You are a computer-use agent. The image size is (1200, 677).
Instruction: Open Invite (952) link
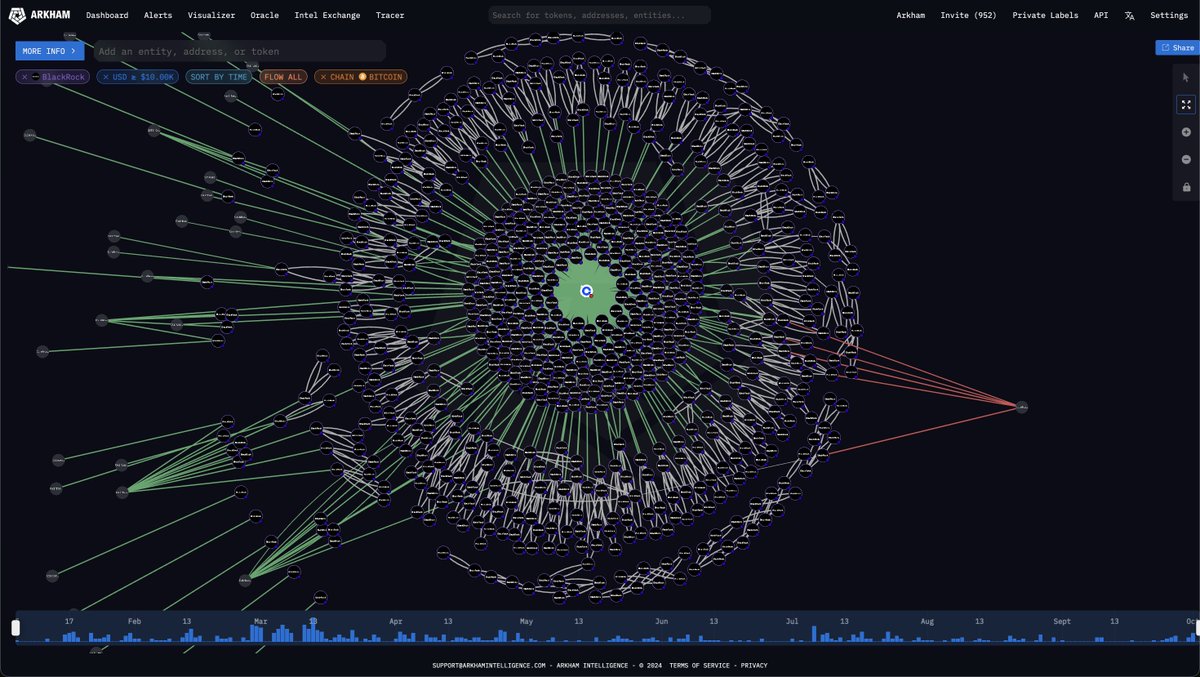pyautogui.click(x=969, y=15)
